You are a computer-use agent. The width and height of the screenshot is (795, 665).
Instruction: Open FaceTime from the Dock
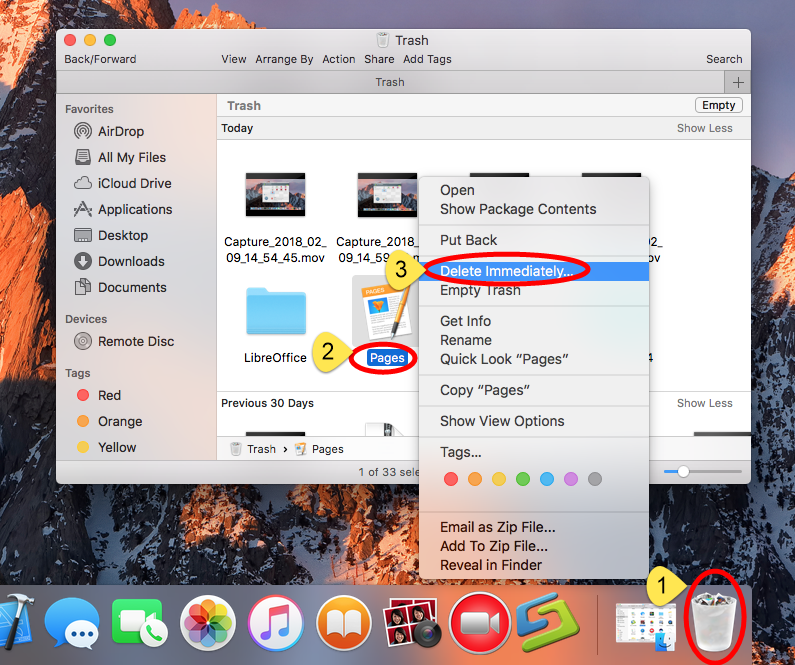coord(140,622)
